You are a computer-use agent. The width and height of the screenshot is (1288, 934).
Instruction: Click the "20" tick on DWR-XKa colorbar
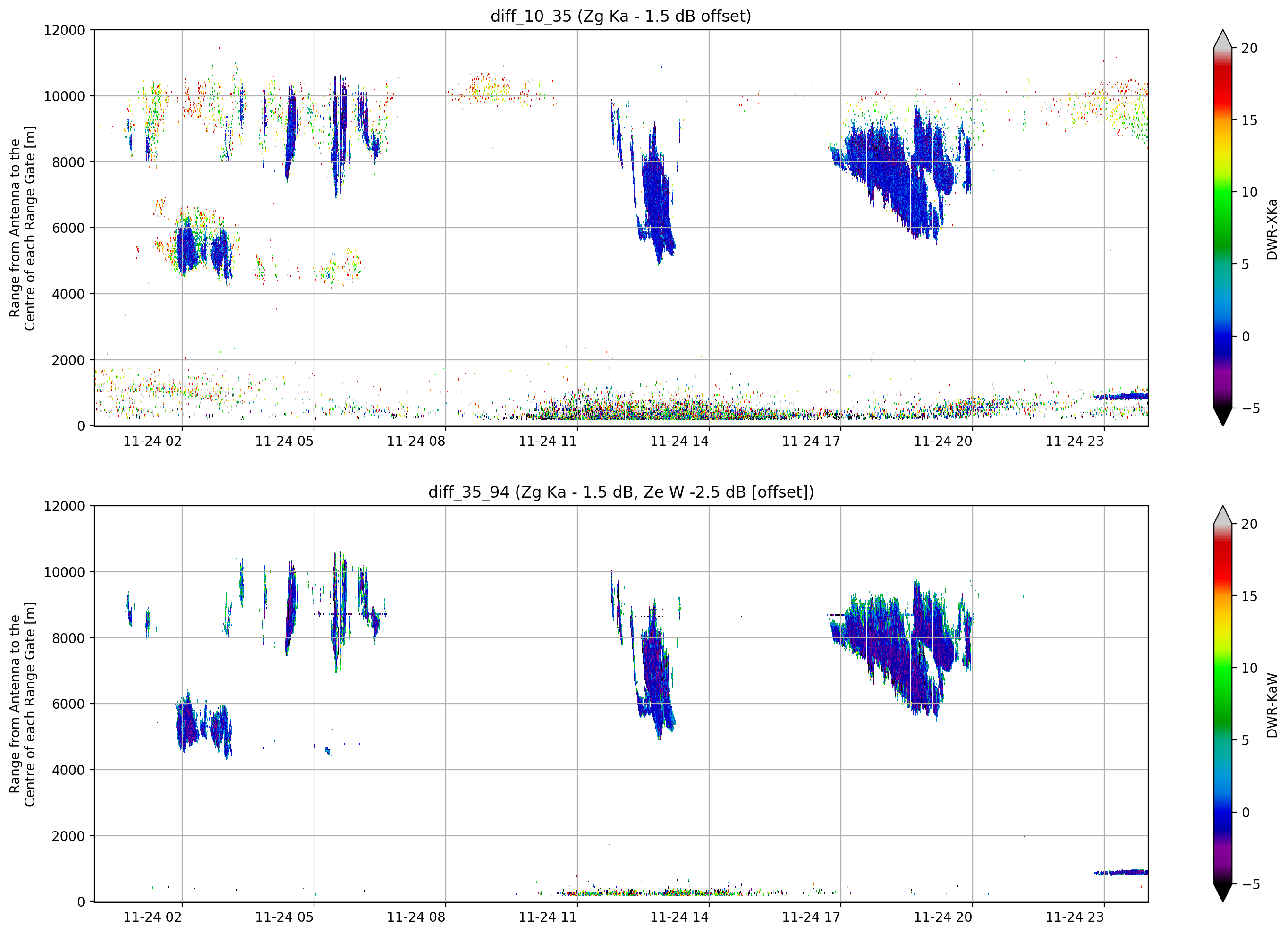[1249, 49]
